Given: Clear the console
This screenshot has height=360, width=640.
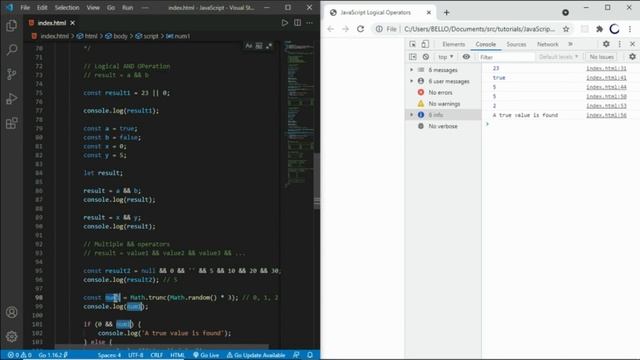Looking at the screenshot, I should (426, 57).
